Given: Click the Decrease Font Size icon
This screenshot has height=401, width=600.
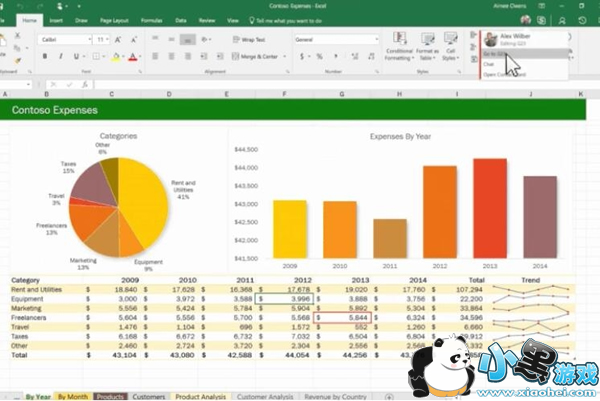Looking at the screenshot, I should point(134,39).
